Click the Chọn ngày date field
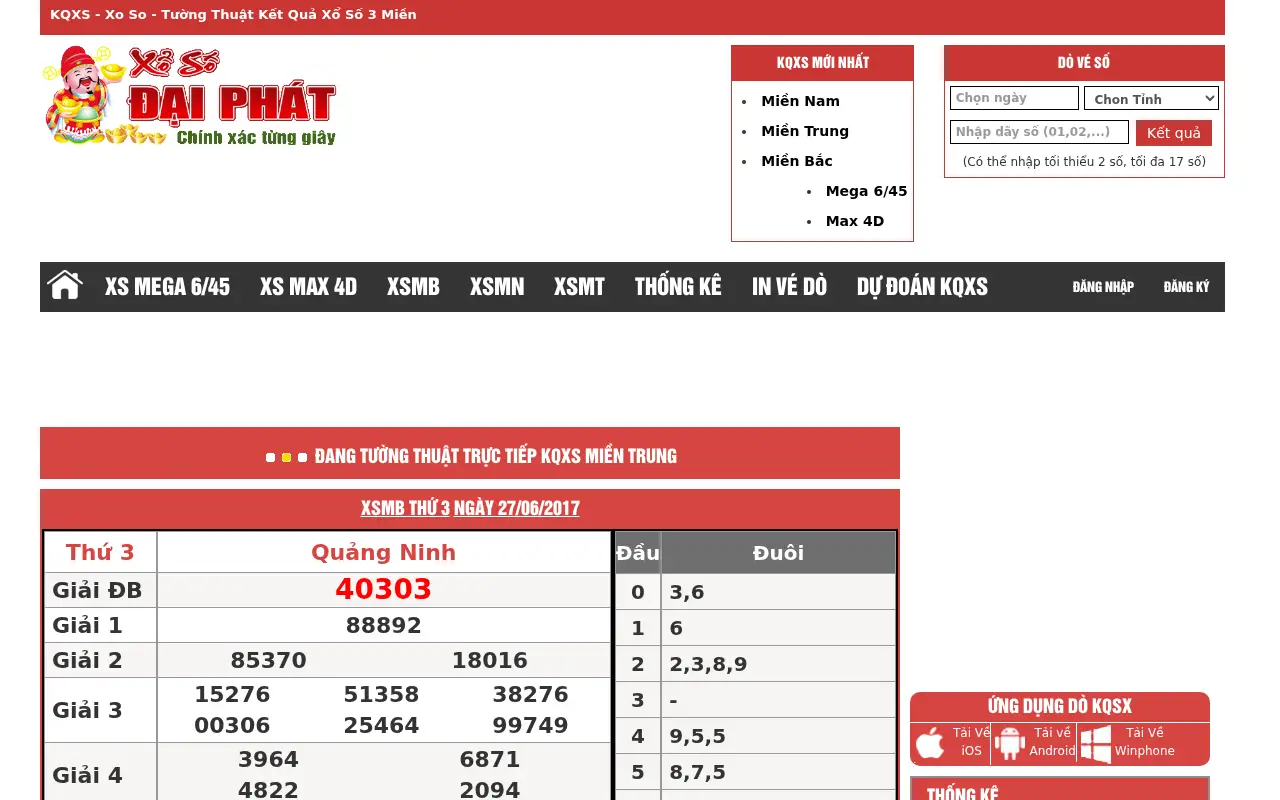The image size is (1280, 800). (x=1014, y=98)
